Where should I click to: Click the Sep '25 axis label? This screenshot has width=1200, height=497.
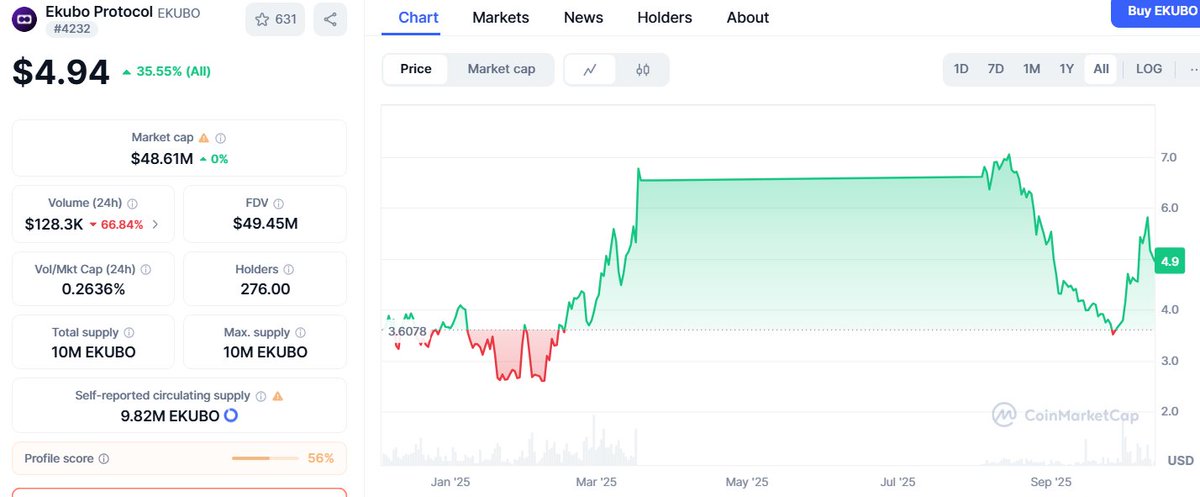pos(1051,482)
